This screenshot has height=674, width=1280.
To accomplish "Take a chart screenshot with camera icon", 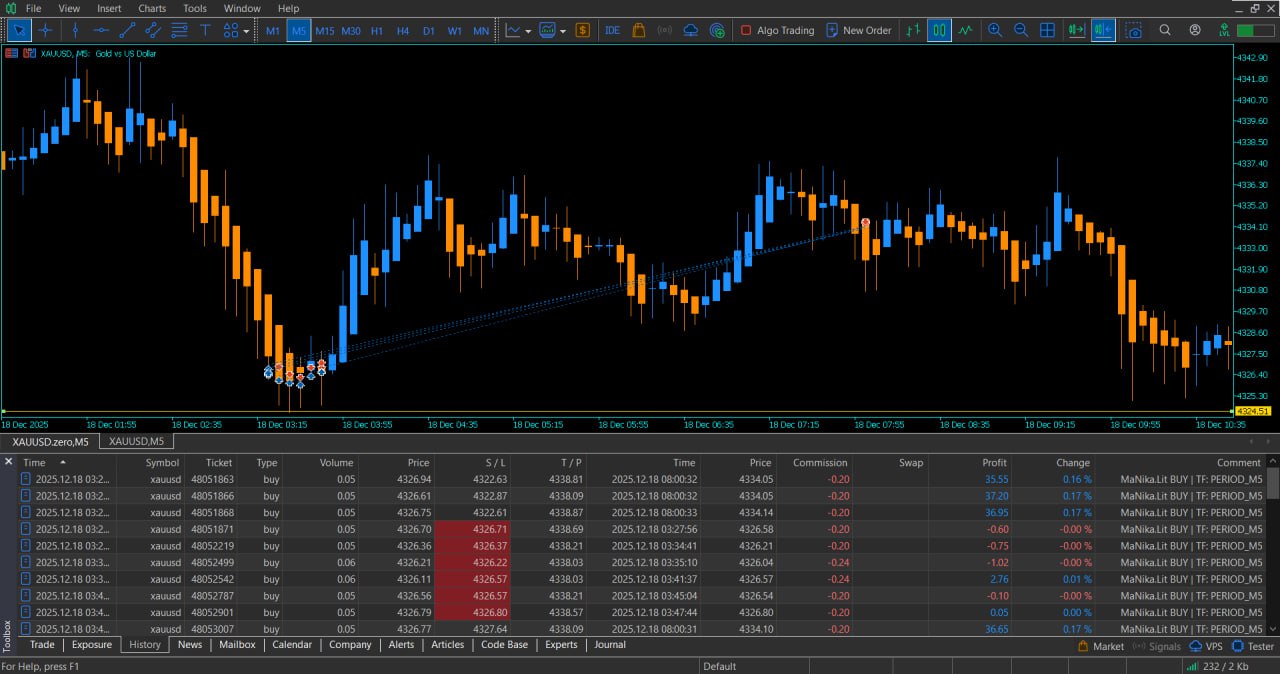I will [1134, 31].
